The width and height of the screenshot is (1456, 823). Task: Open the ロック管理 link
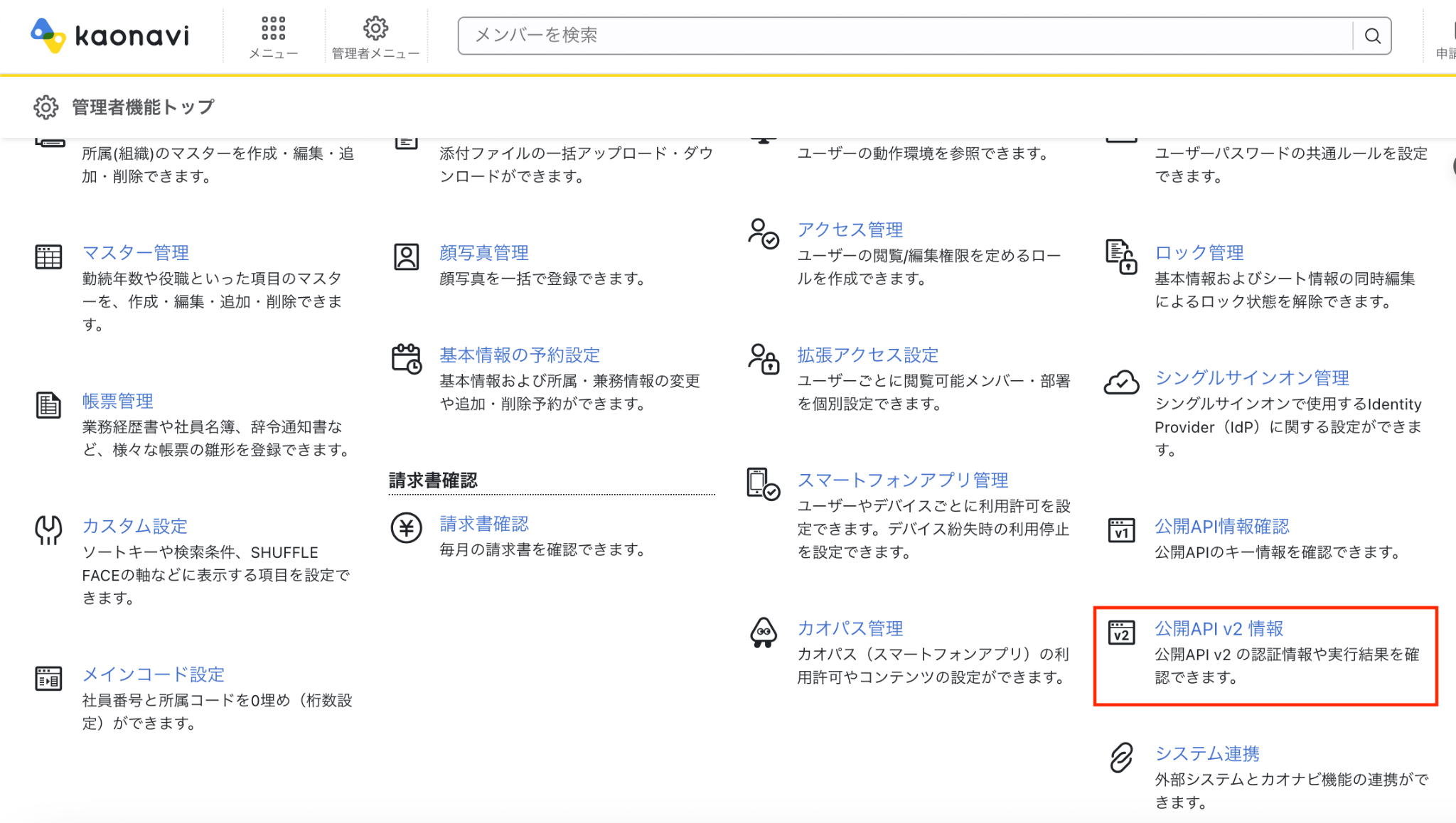click(x=1199, y=252)
